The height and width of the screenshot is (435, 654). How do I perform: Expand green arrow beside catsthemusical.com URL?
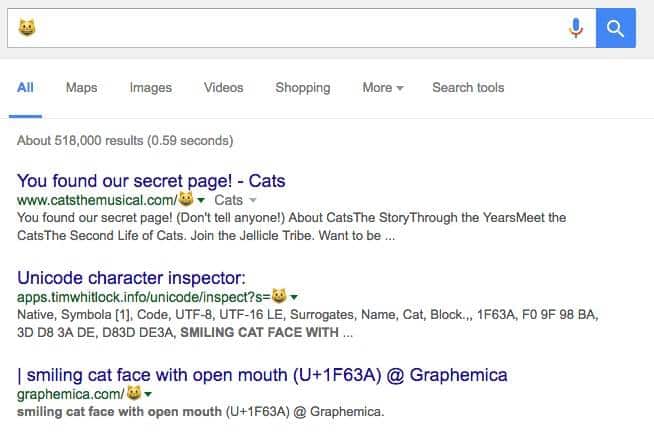click(201, 201)
